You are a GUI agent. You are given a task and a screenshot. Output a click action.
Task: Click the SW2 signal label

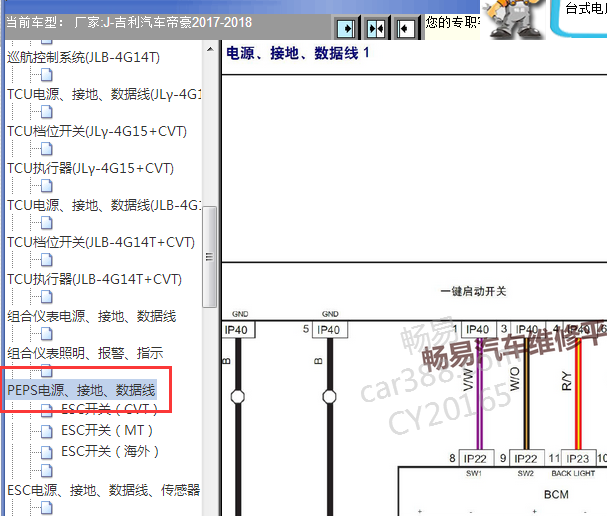pos(526,473)
